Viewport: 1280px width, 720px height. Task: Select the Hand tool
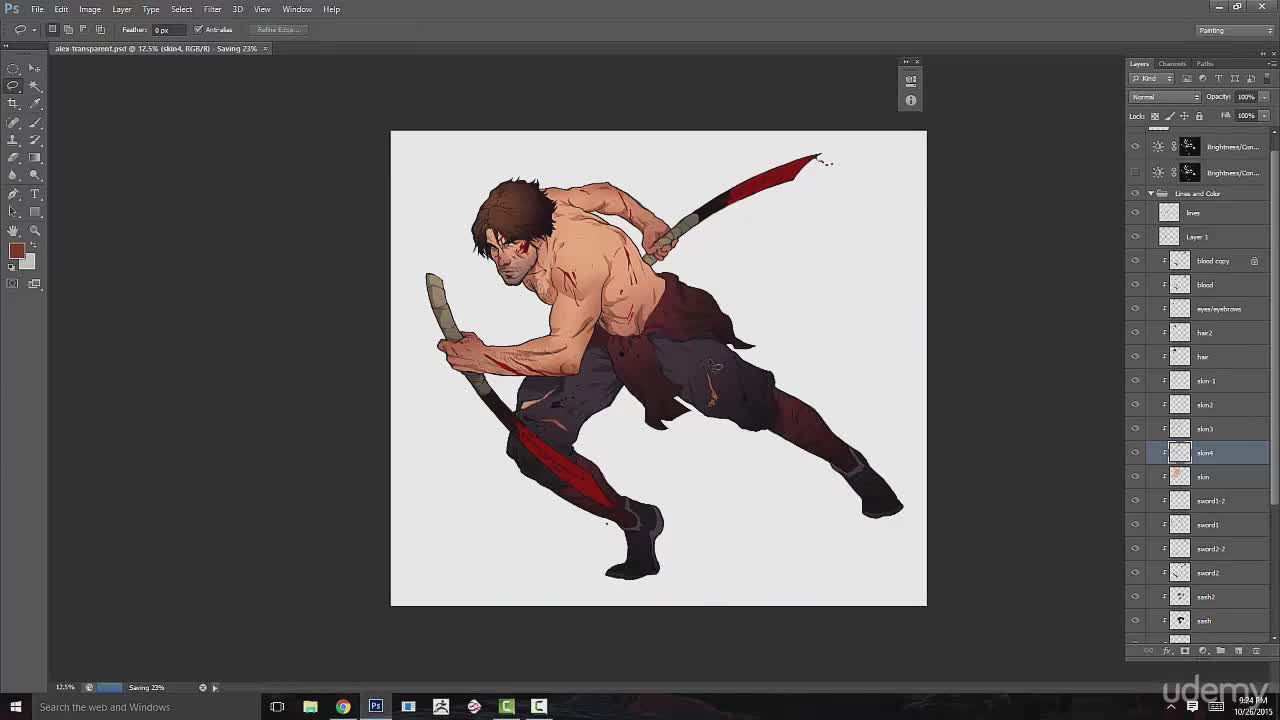(13, 230)
